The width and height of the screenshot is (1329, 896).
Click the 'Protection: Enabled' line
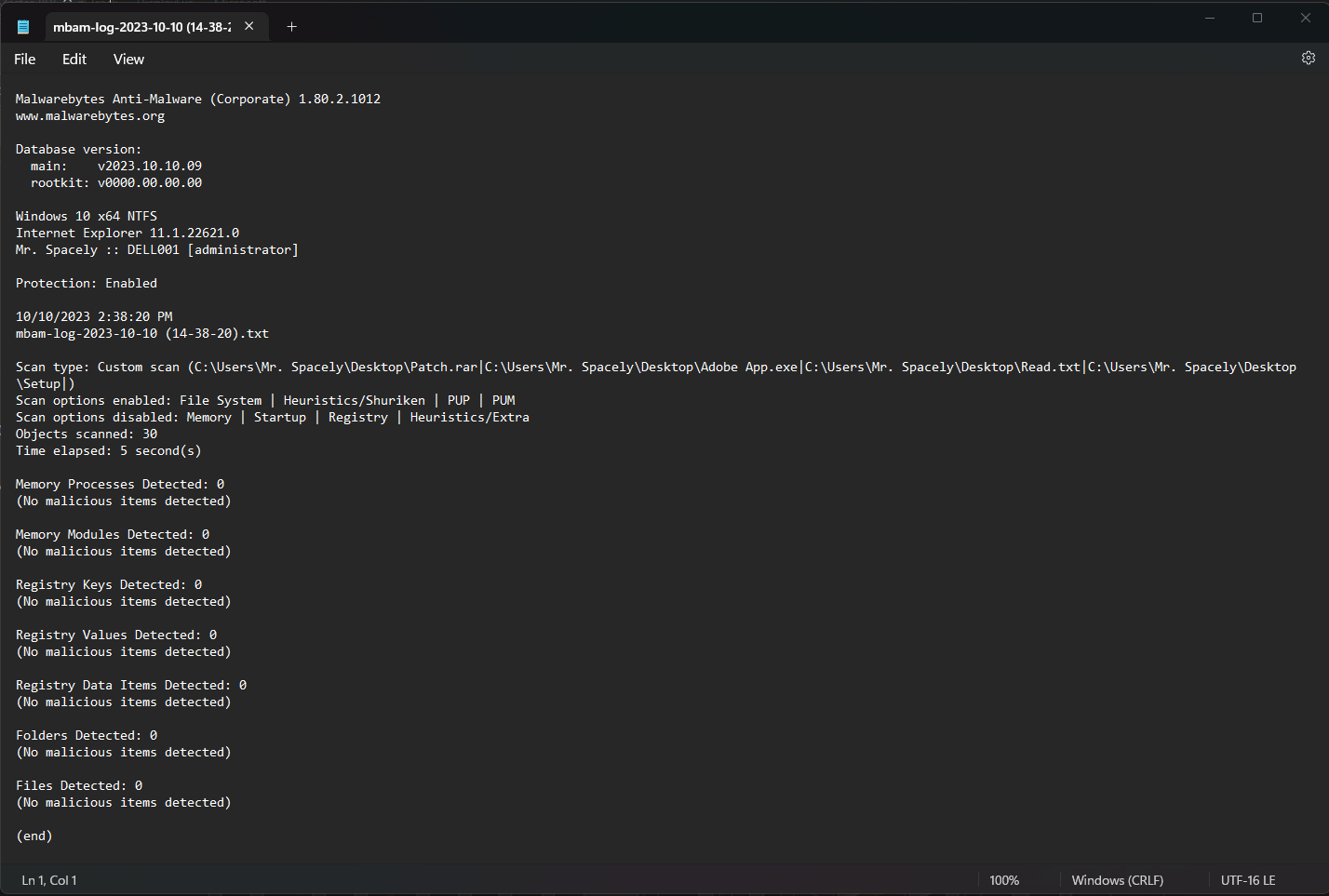[x=87, y=283]
